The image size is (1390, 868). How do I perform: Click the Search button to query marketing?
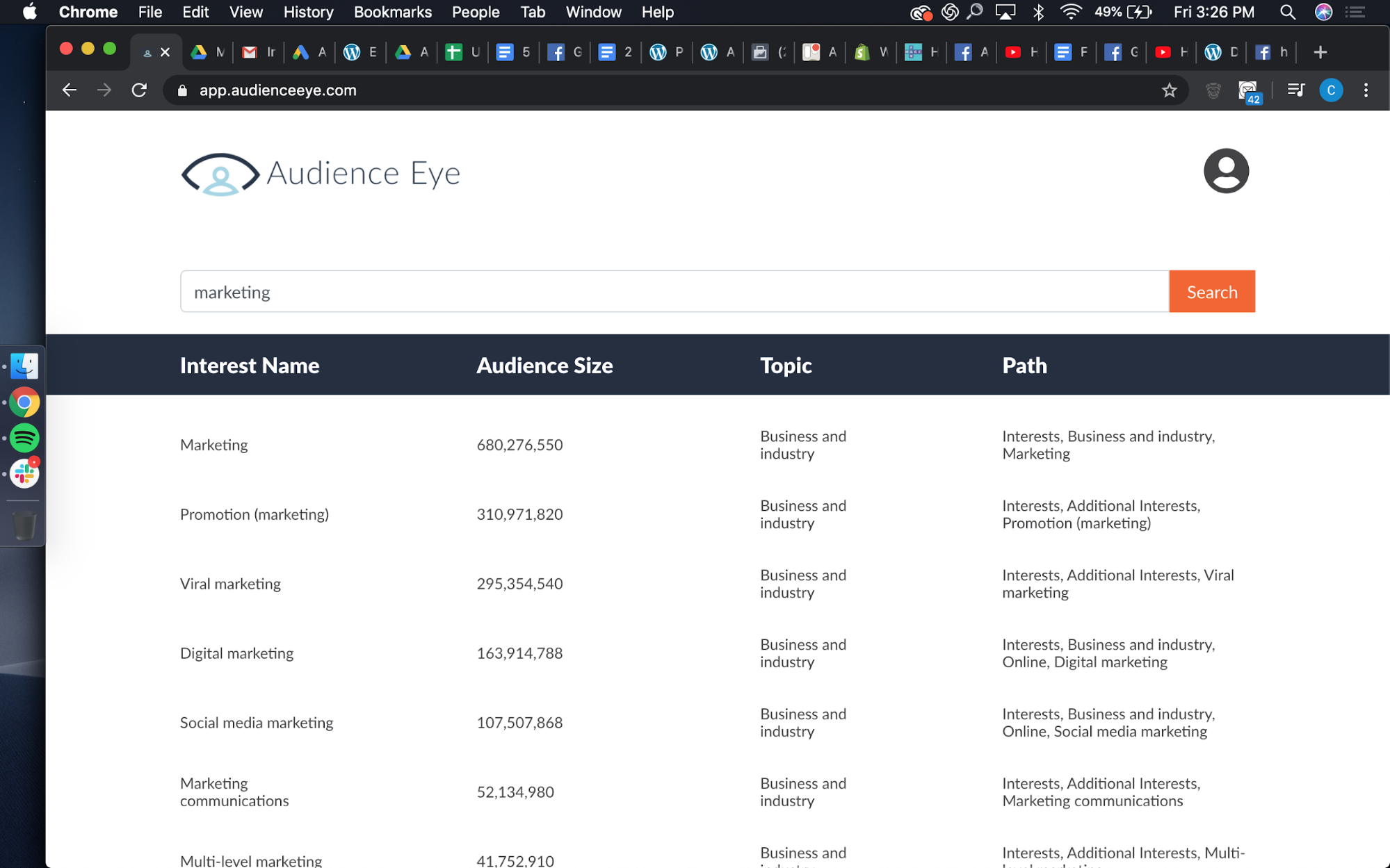click(1212, 291)
